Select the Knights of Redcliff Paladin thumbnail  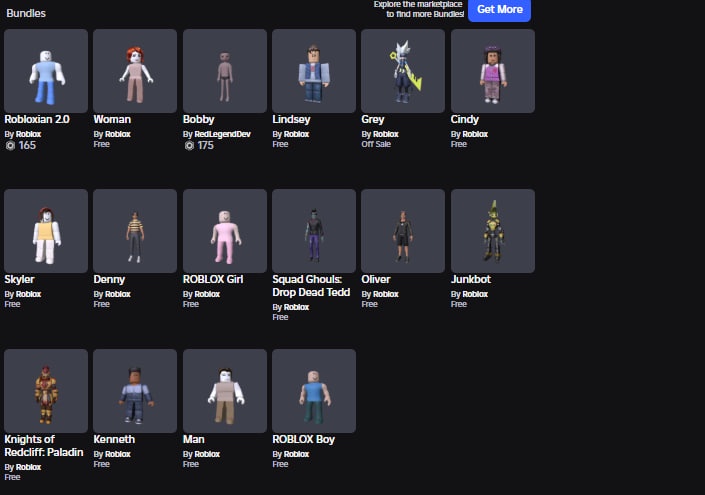(x=46, y=391)
